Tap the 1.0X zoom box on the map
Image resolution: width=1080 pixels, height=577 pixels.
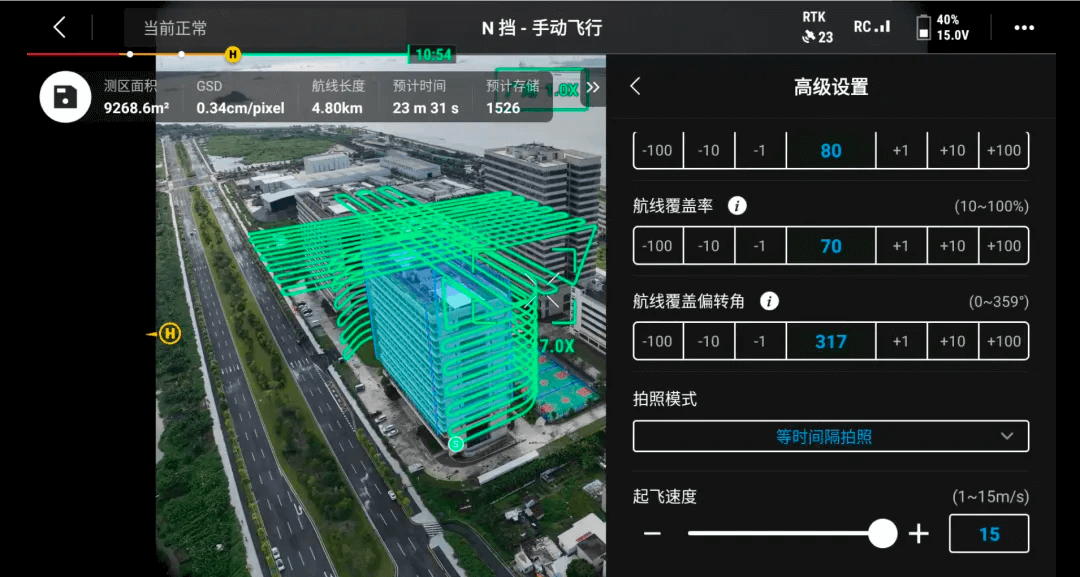coord(542,89)
